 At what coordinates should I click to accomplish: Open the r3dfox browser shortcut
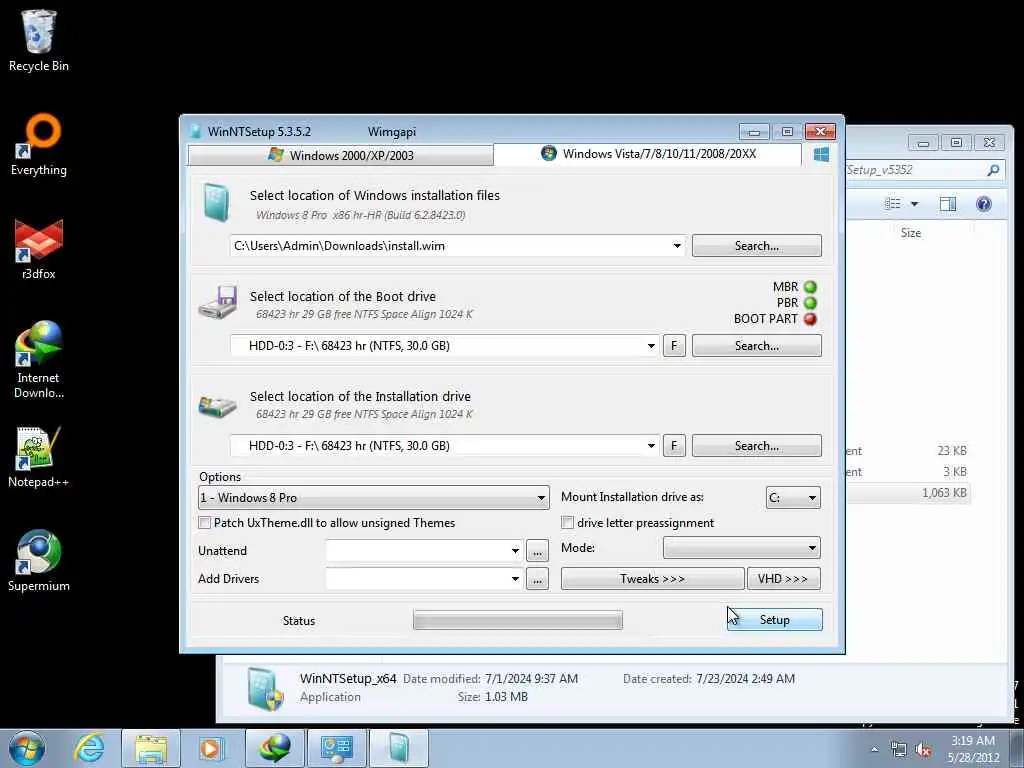pyautogui.click(x=39, y=249)
